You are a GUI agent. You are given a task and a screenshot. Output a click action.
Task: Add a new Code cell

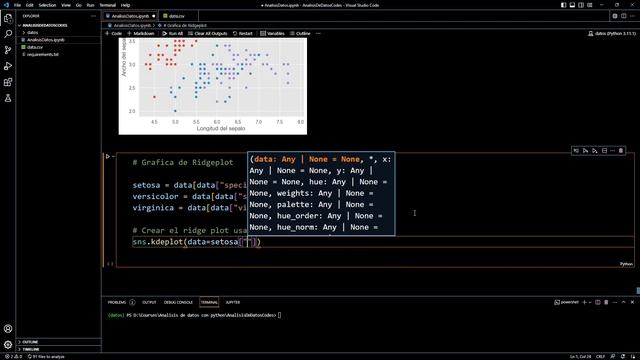click(x=113, y=33)
